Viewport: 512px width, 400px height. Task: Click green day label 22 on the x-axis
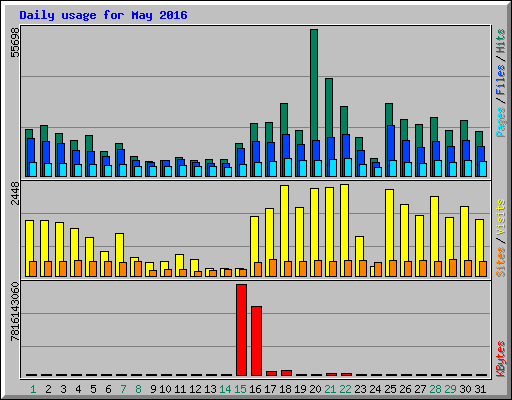(x=345, y=389)
